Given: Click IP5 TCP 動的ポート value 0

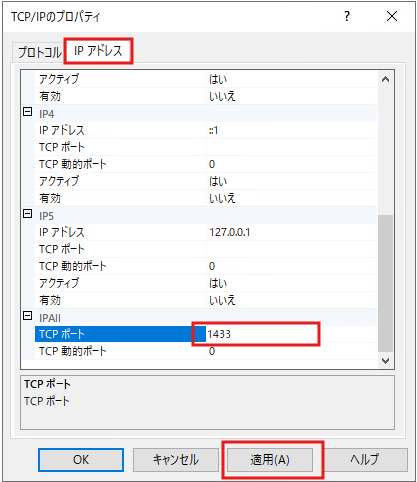Looking at the screenshot, I should click(212, 266).
